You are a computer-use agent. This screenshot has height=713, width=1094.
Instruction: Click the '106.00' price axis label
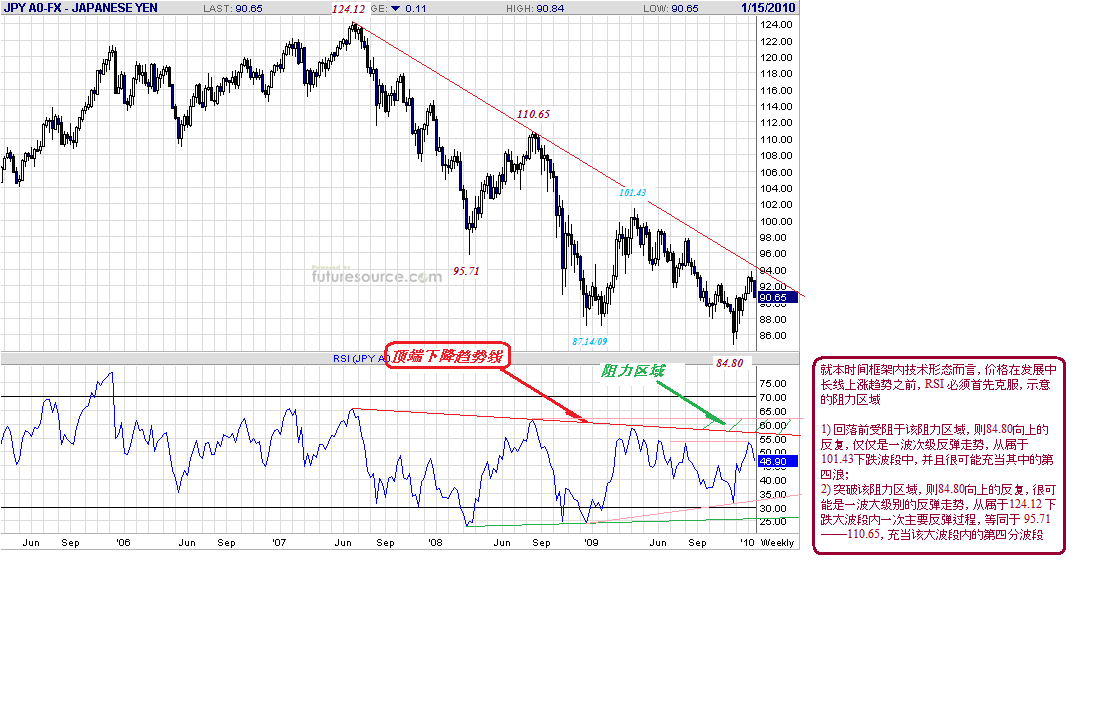[776, 172]
